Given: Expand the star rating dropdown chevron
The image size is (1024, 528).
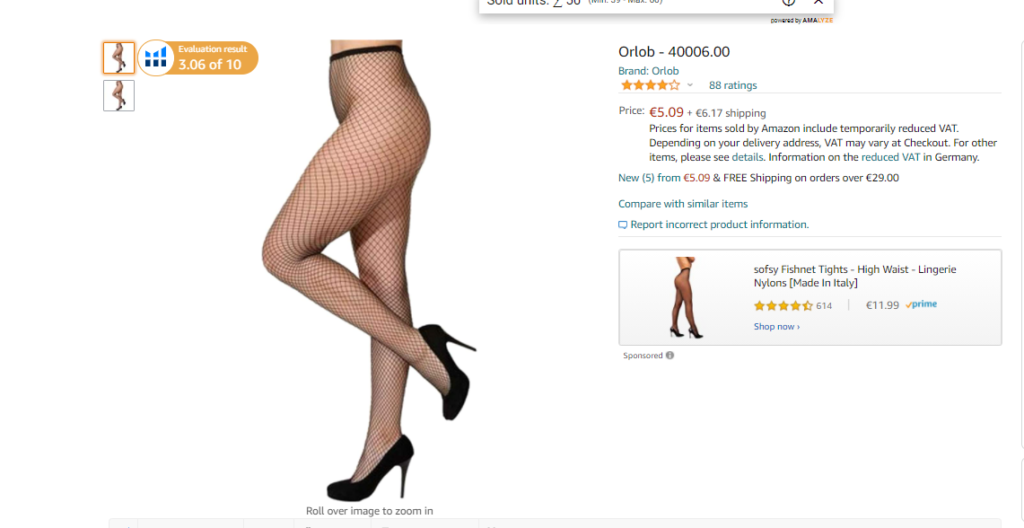Looking at the screenshot, I should tap(690, 85).
